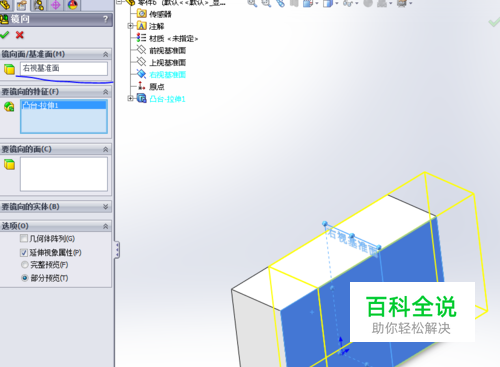The width and height of the screenshot is (500, 367).
Task: Switch to the ConfigurationManager tab
Action: (39, 5)
